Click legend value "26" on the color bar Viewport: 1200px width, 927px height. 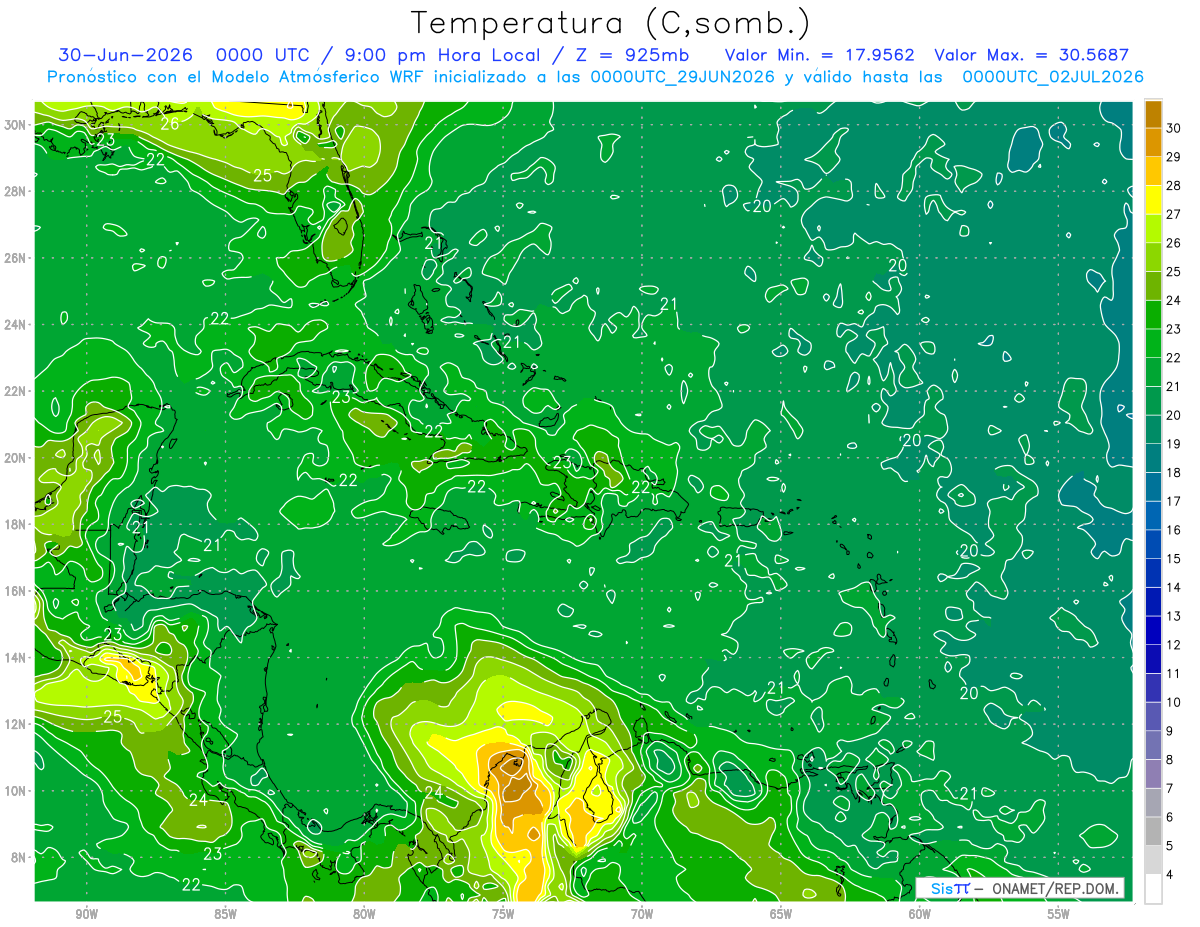tap(1174, 243)
